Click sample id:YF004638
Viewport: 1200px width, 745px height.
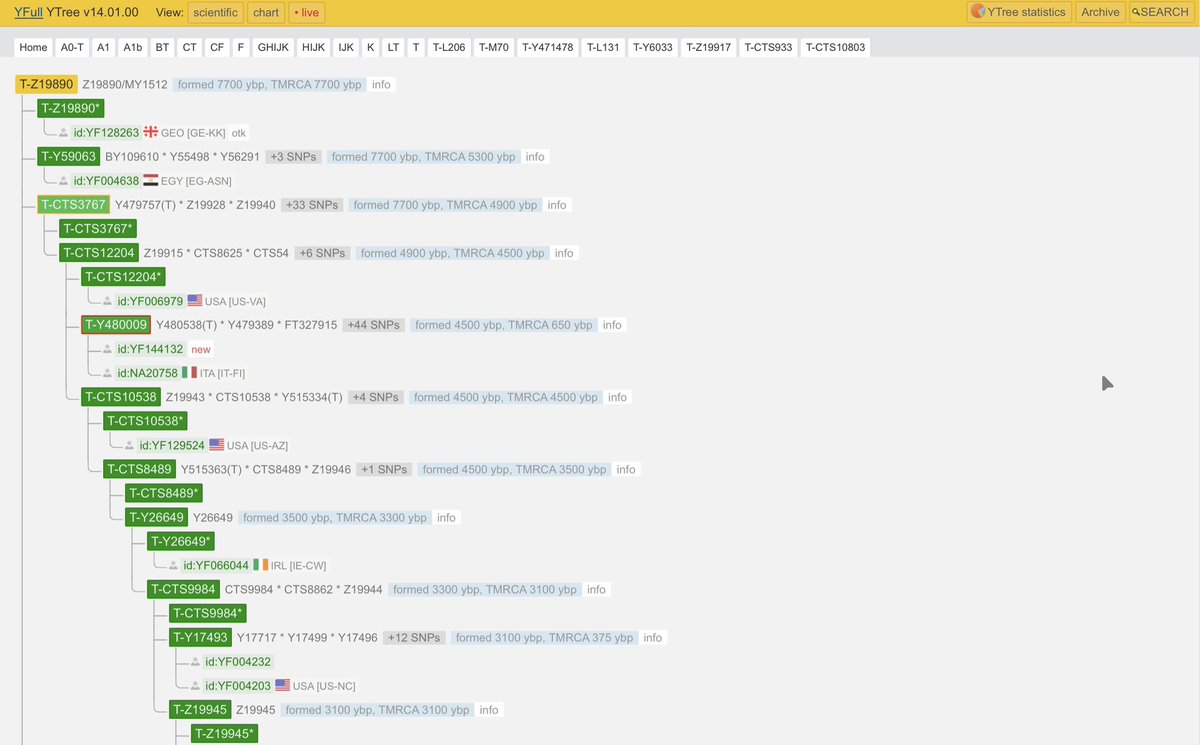(106, 180)
